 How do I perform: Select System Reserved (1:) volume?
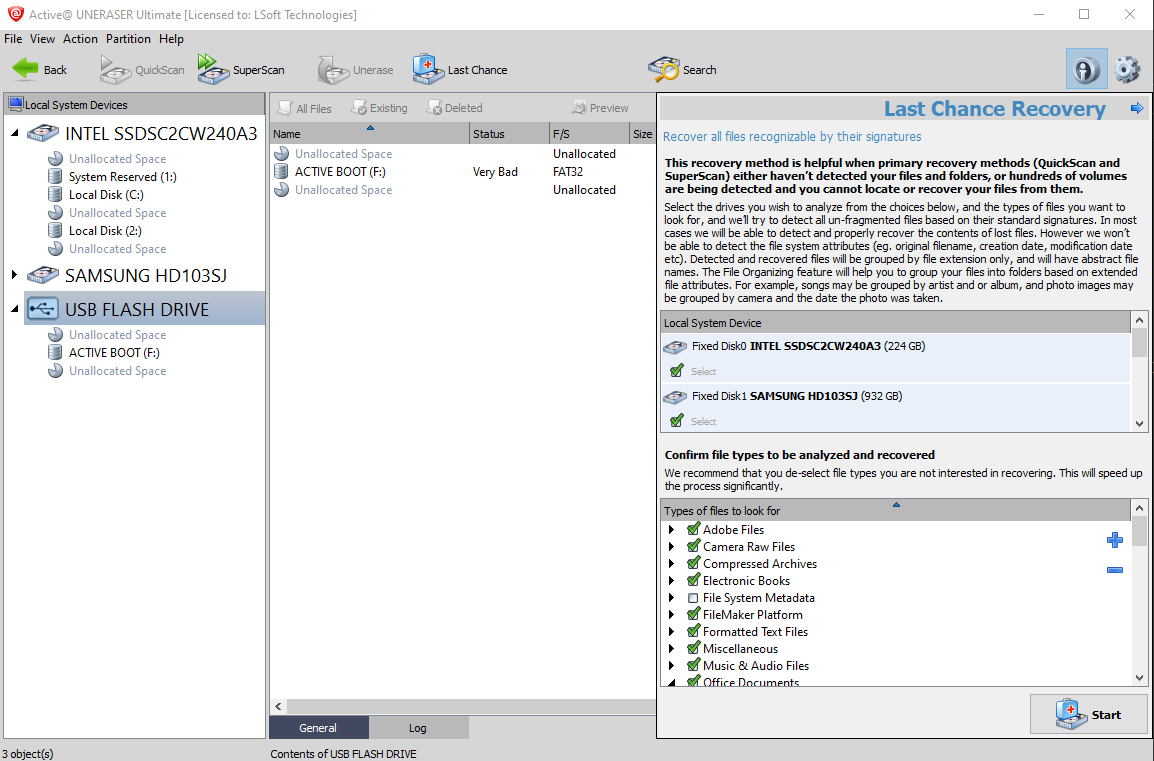[122, 177]
